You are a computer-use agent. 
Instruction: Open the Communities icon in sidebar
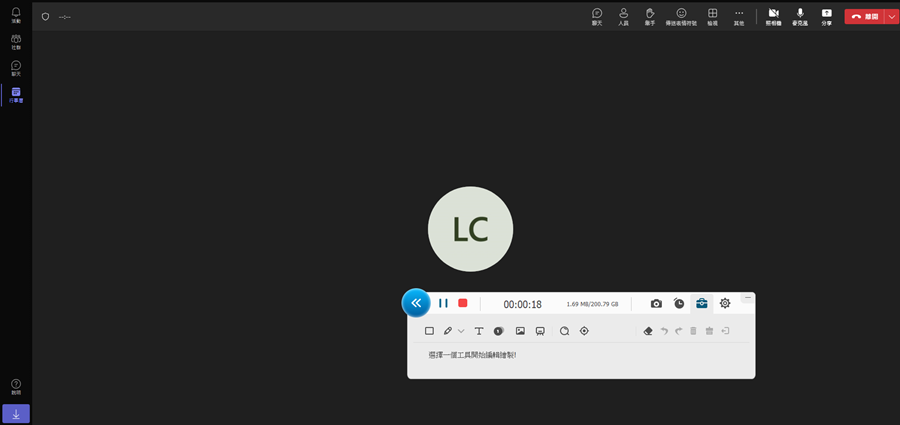16,42
